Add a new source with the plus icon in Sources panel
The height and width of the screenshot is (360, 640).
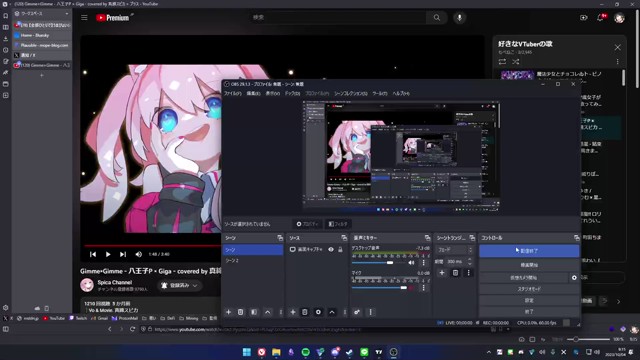[293, 312]
